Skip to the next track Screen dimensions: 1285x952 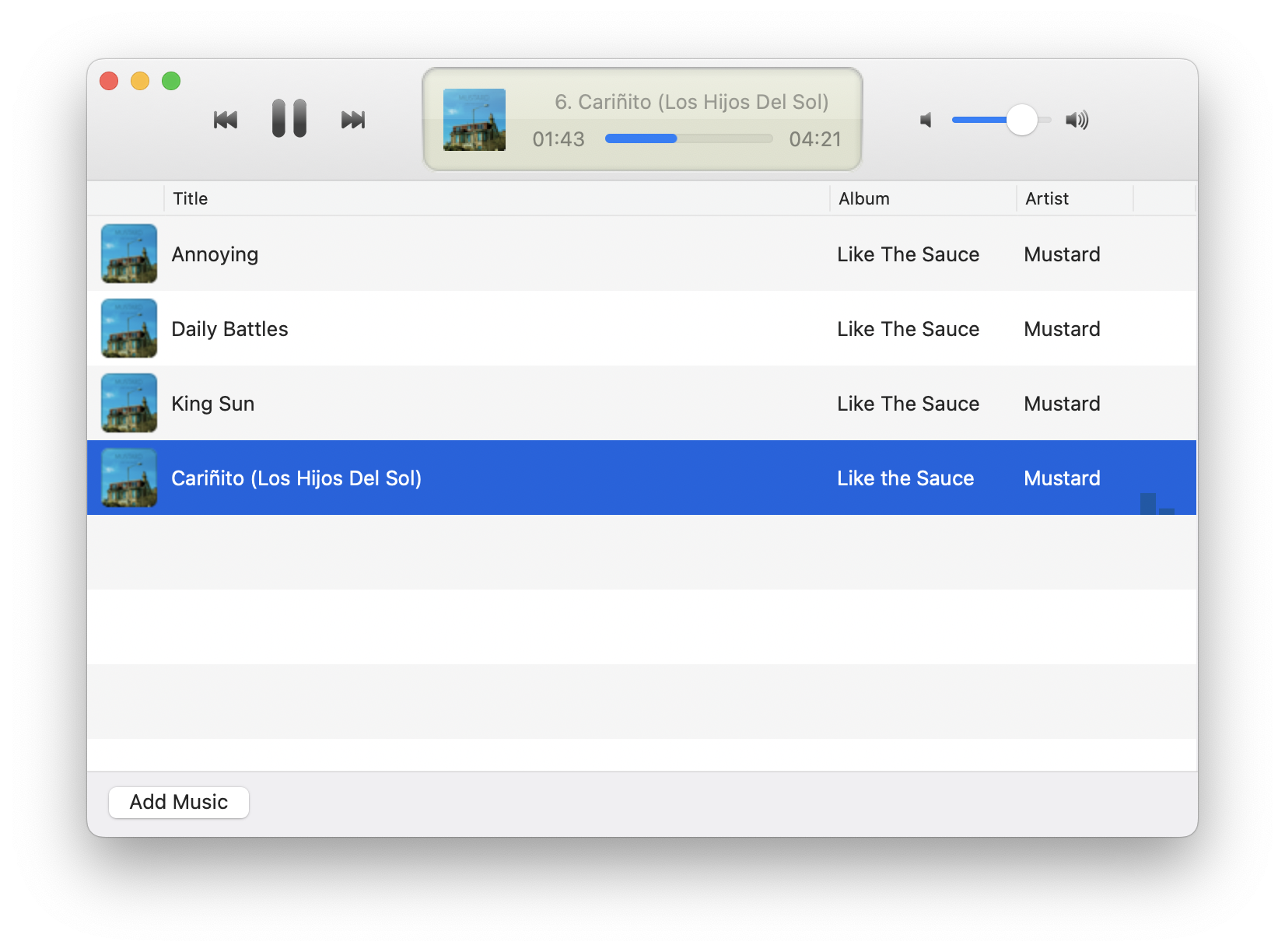353,120
